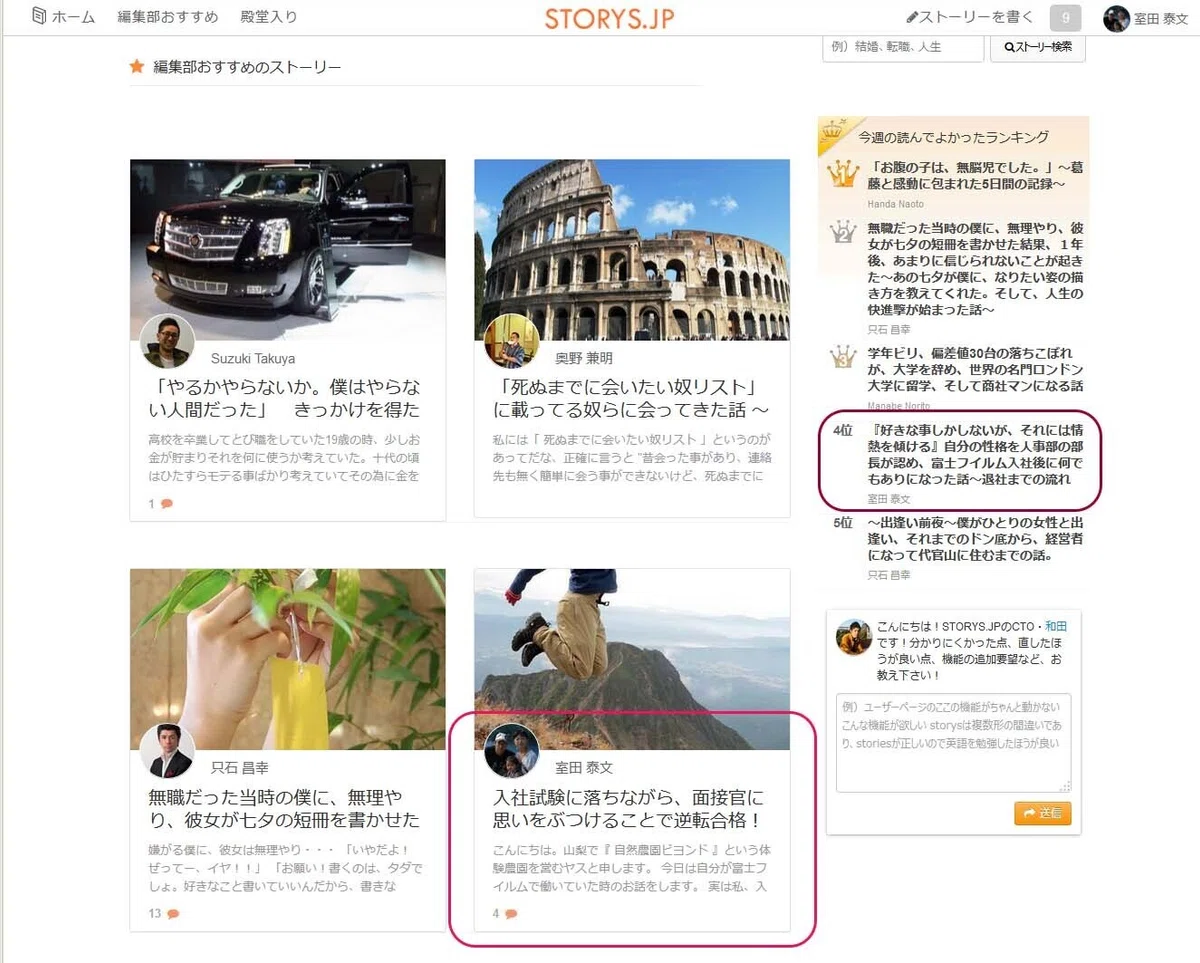Open the notification count badge

click(x=1065, y=18)
